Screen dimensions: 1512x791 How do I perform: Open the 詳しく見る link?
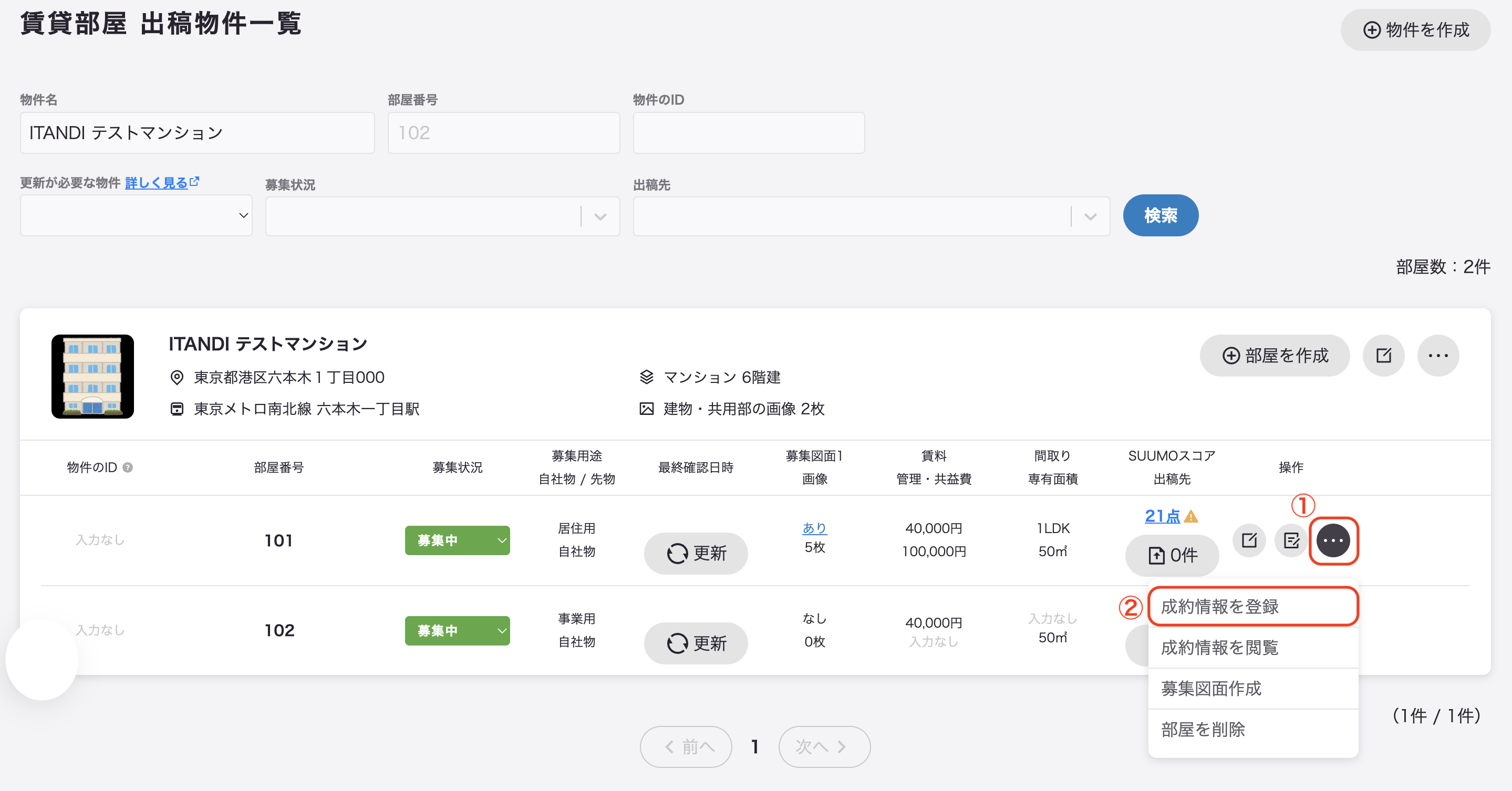point(162,182)
